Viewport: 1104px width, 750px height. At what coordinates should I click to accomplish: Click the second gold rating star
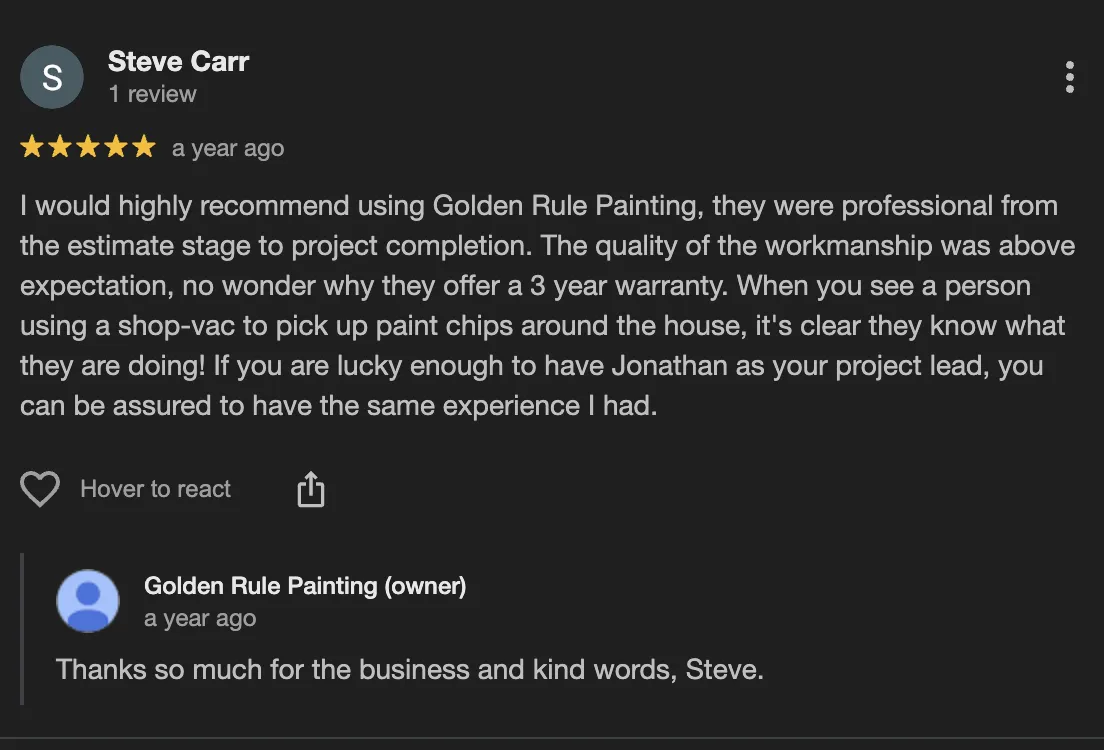[60, 148]
